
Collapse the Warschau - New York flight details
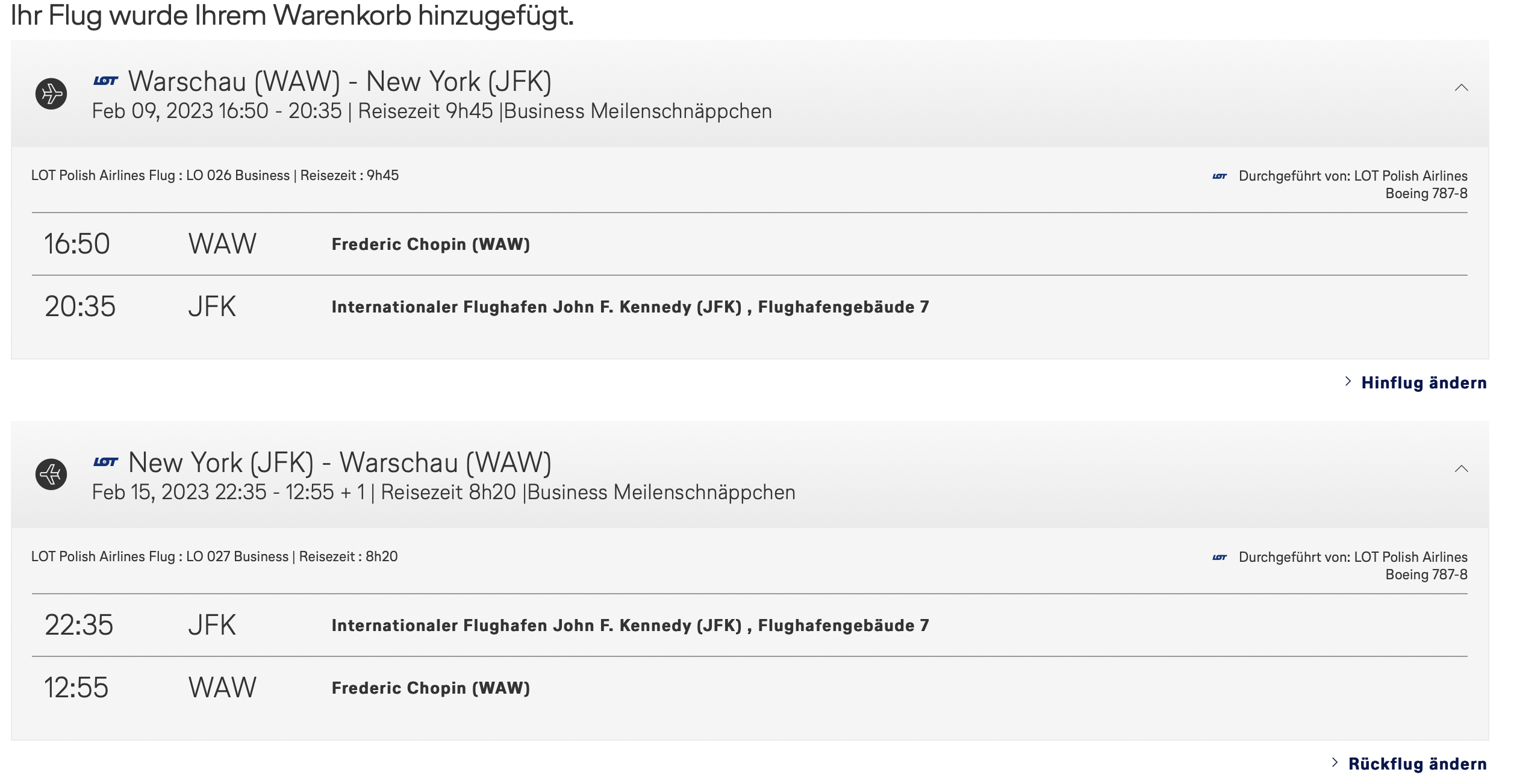tap(1461, 88)
